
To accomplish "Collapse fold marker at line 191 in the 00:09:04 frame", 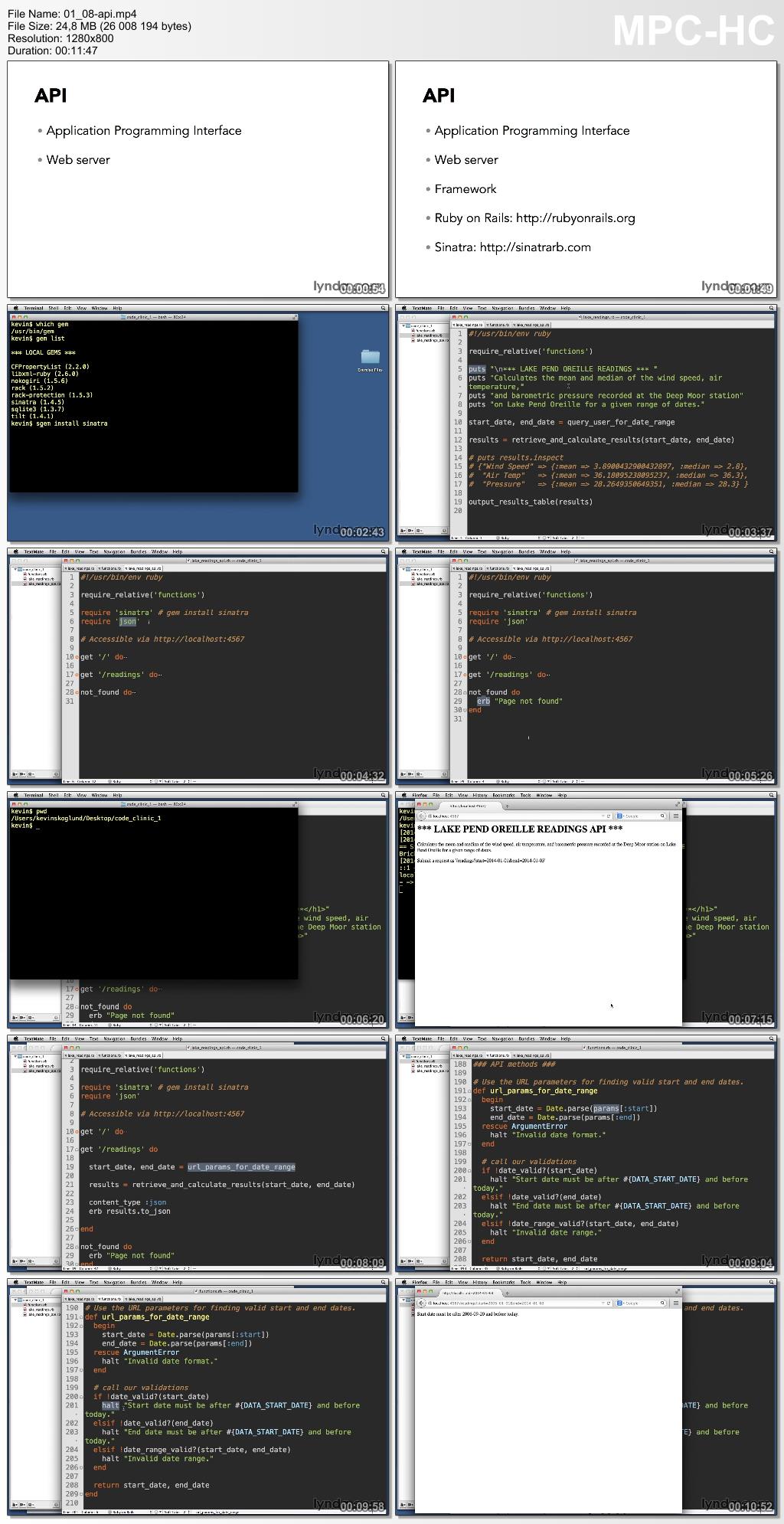I will pos(469,1091).
